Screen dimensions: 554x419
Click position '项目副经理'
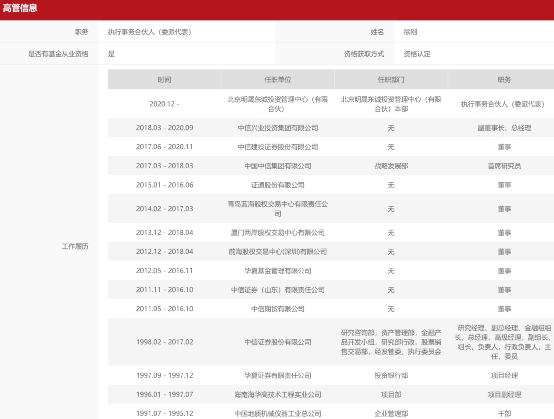(x=504, y=394)
